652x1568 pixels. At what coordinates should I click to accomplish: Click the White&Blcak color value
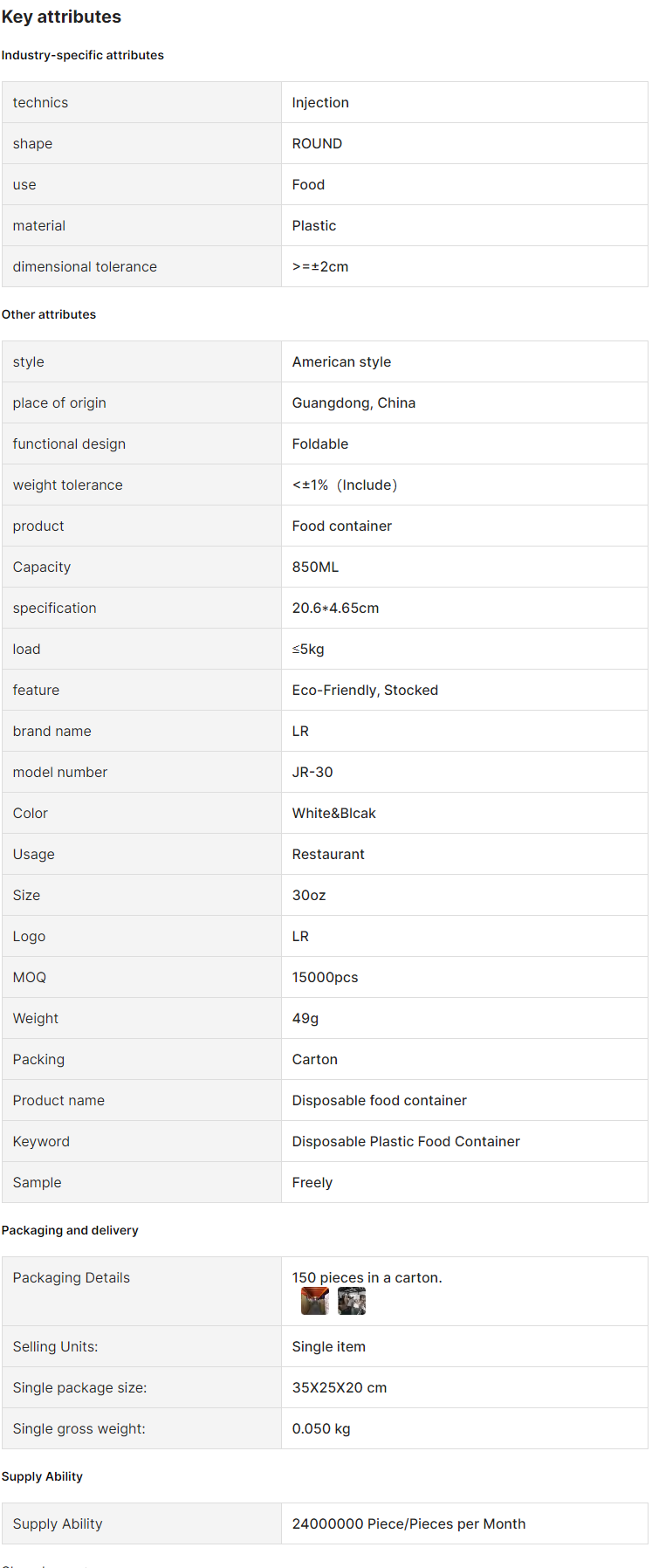334,813
